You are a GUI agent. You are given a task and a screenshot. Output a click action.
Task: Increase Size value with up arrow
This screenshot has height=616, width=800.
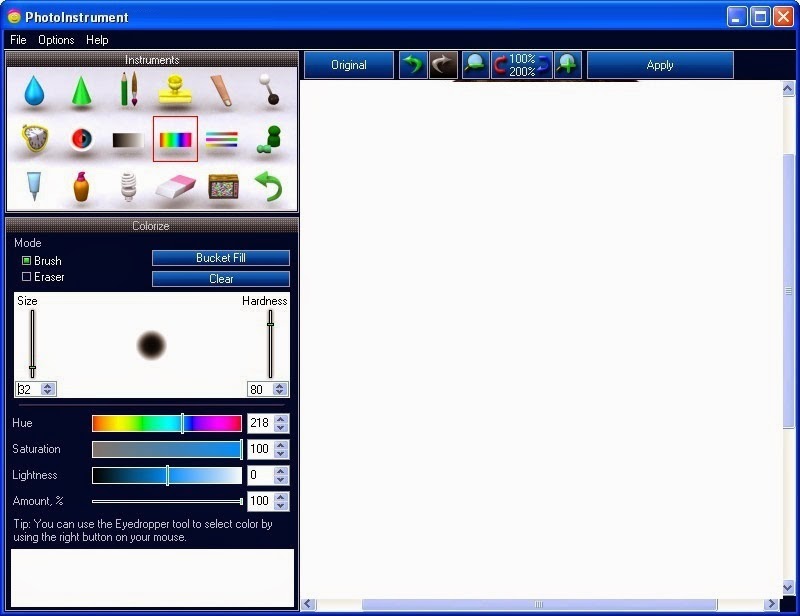point(47,386)
